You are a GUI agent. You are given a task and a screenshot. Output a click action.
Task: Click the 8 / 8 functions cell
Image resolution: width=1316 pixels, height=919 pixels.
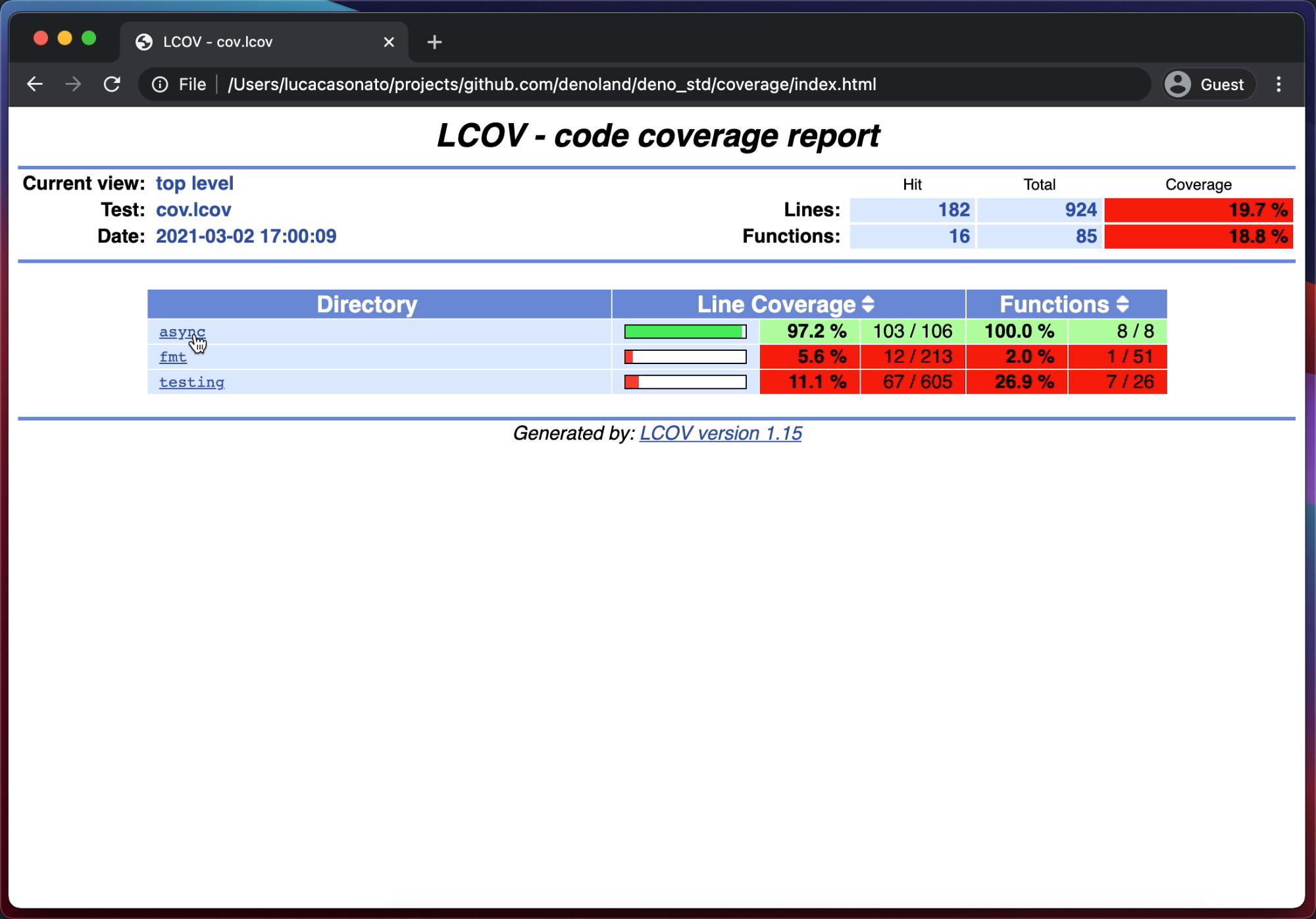pos(1117,331)
